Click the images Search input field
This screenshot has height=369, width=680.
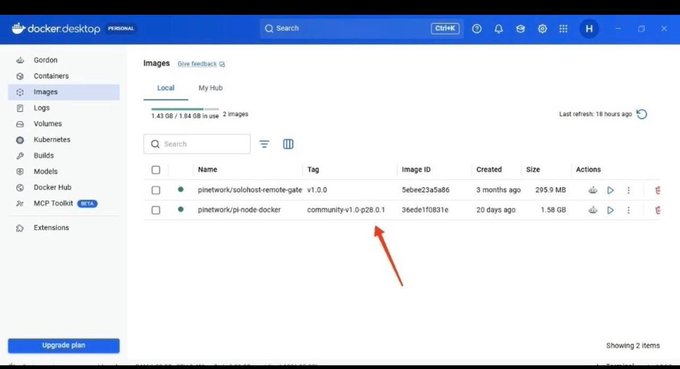[x=197, y=144]
